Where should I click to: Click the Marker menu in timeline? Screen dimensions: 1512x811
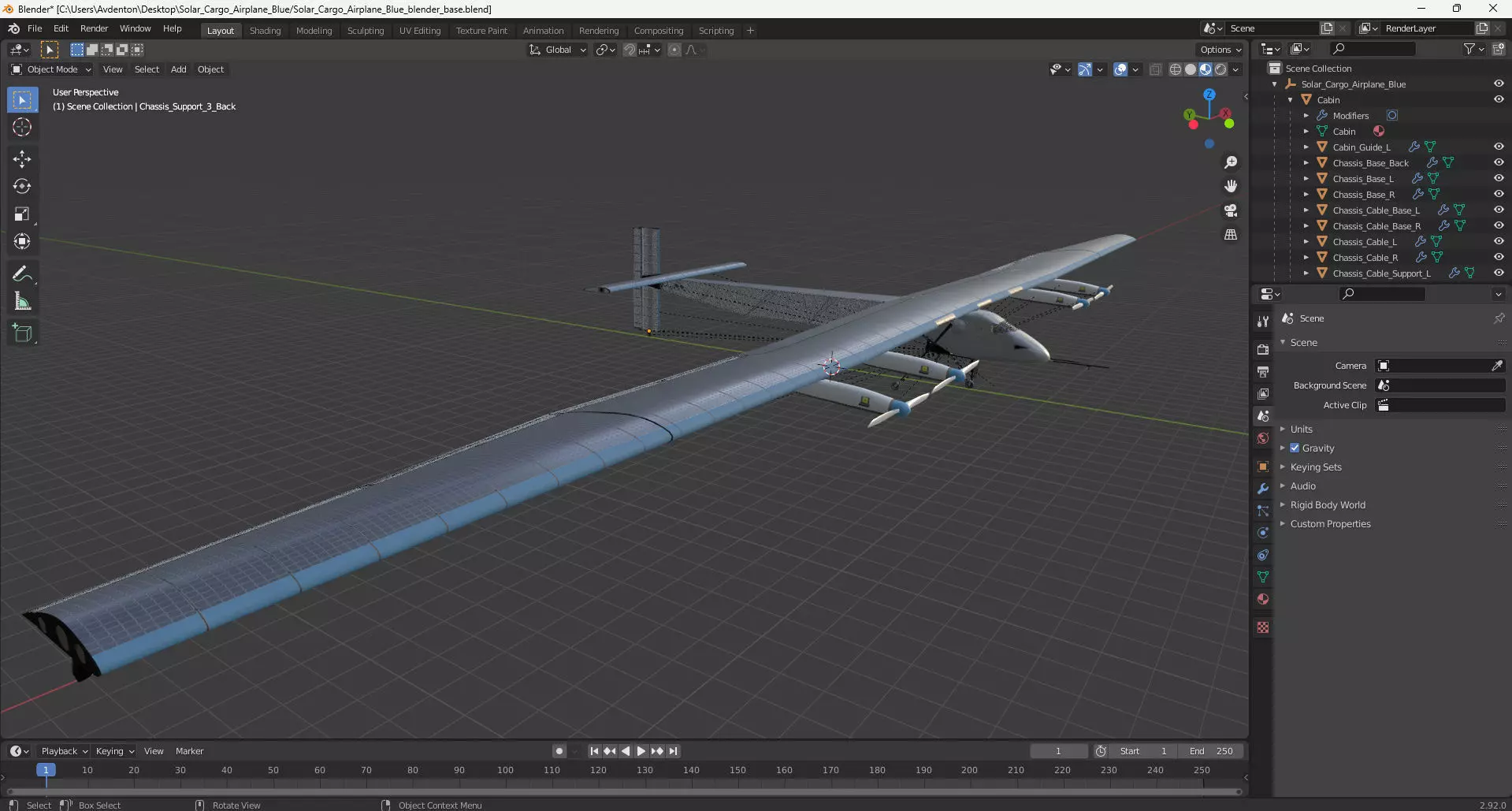pyautogui.click(x=189, y=751)
